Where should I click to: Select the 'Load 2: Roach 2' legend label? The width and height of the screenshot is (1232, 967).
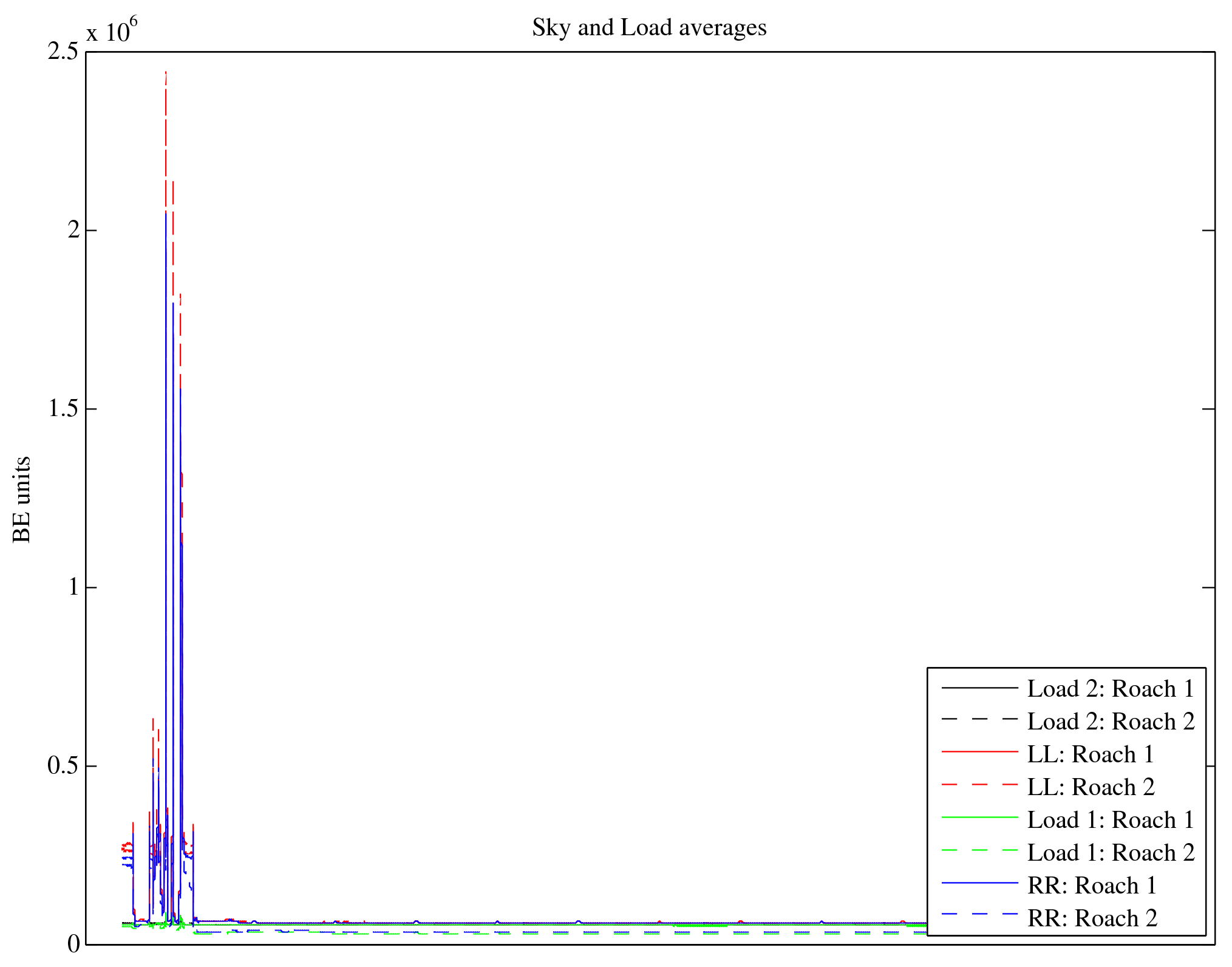click(x=1110, y=722)
